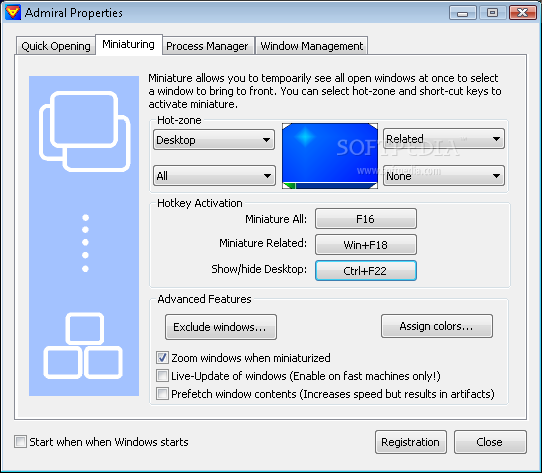Click the Admiral app icon in title bar

tap(13, 13)
